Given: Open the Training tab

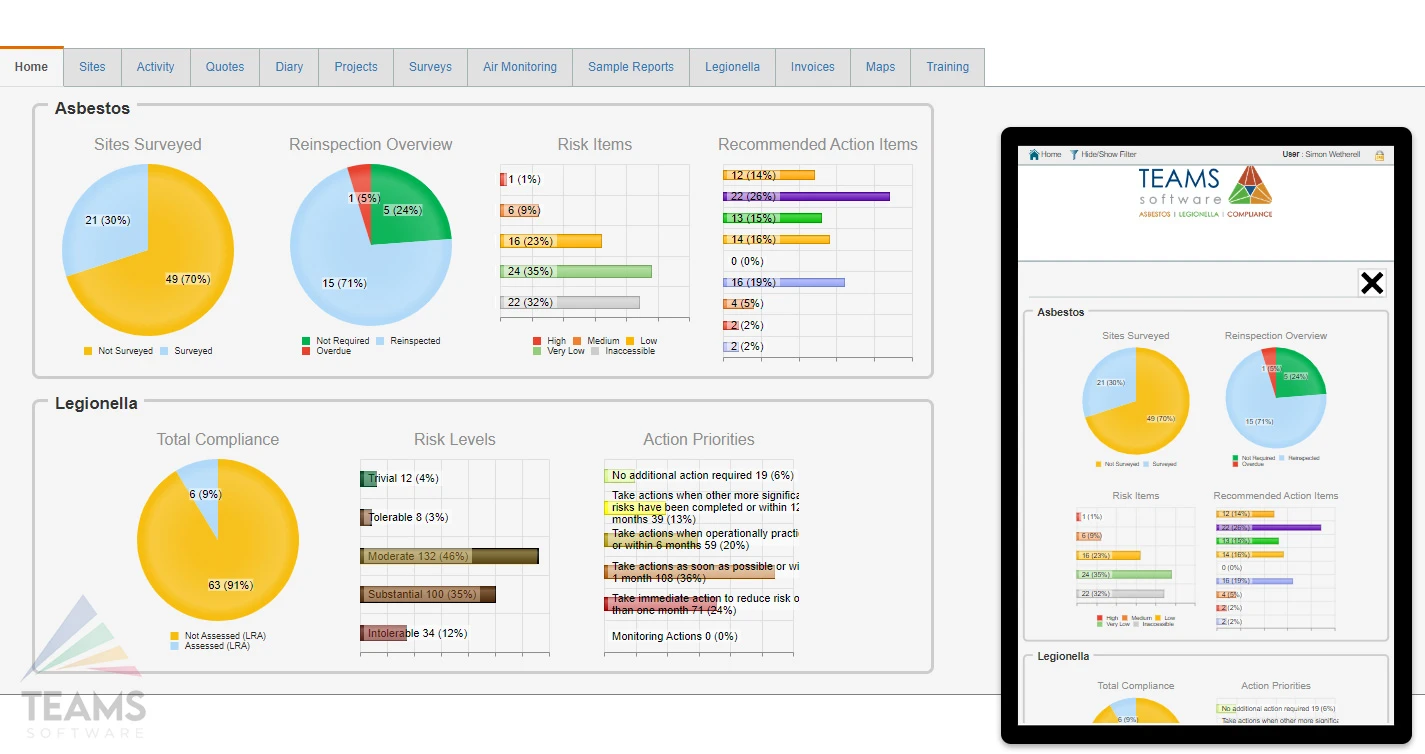Looking at the screenshot, I should point(947,67).
